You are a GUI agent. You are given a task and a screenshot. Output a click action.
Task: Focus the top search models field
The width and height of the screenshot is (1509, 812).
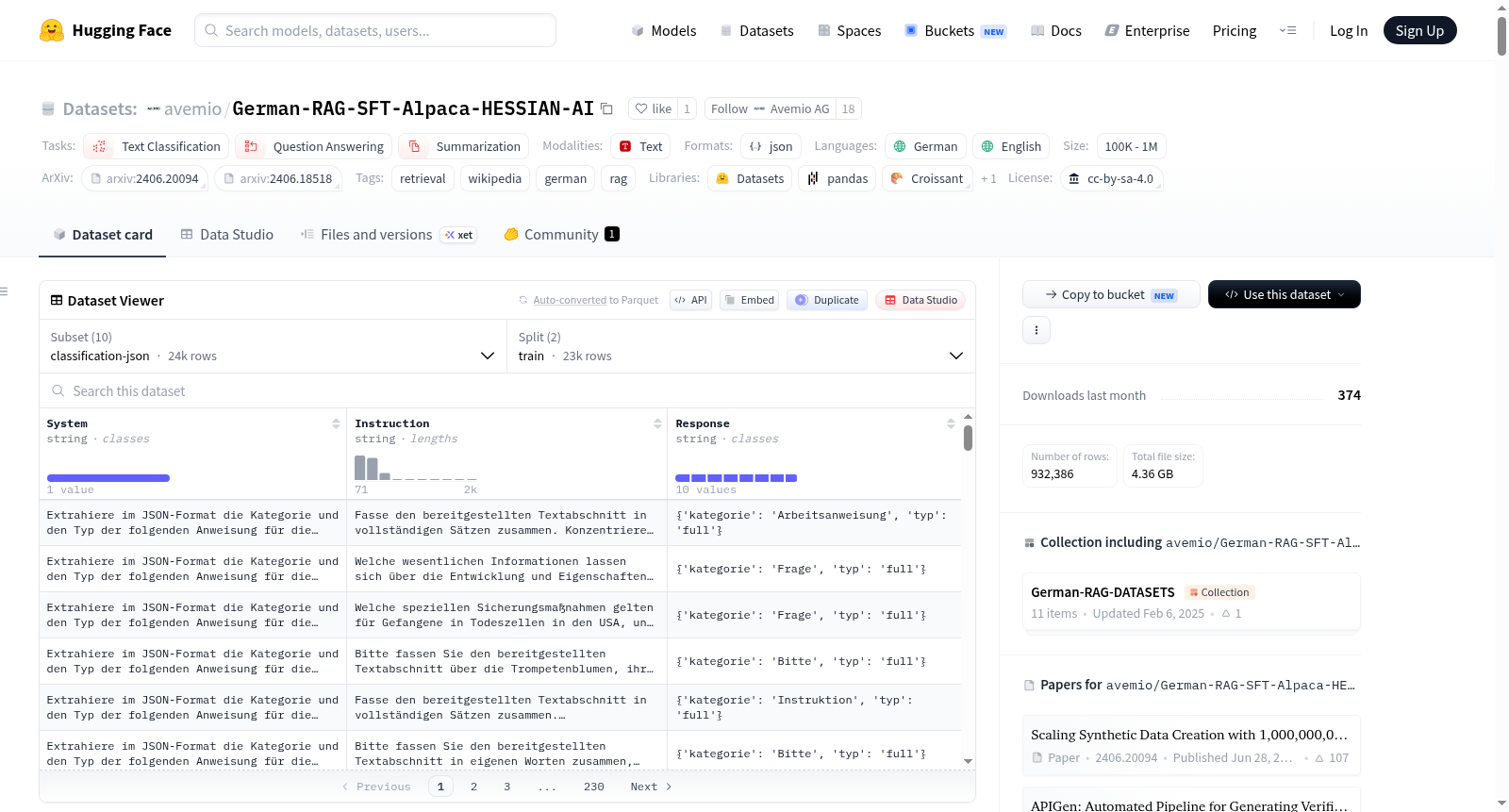point(375,30)
